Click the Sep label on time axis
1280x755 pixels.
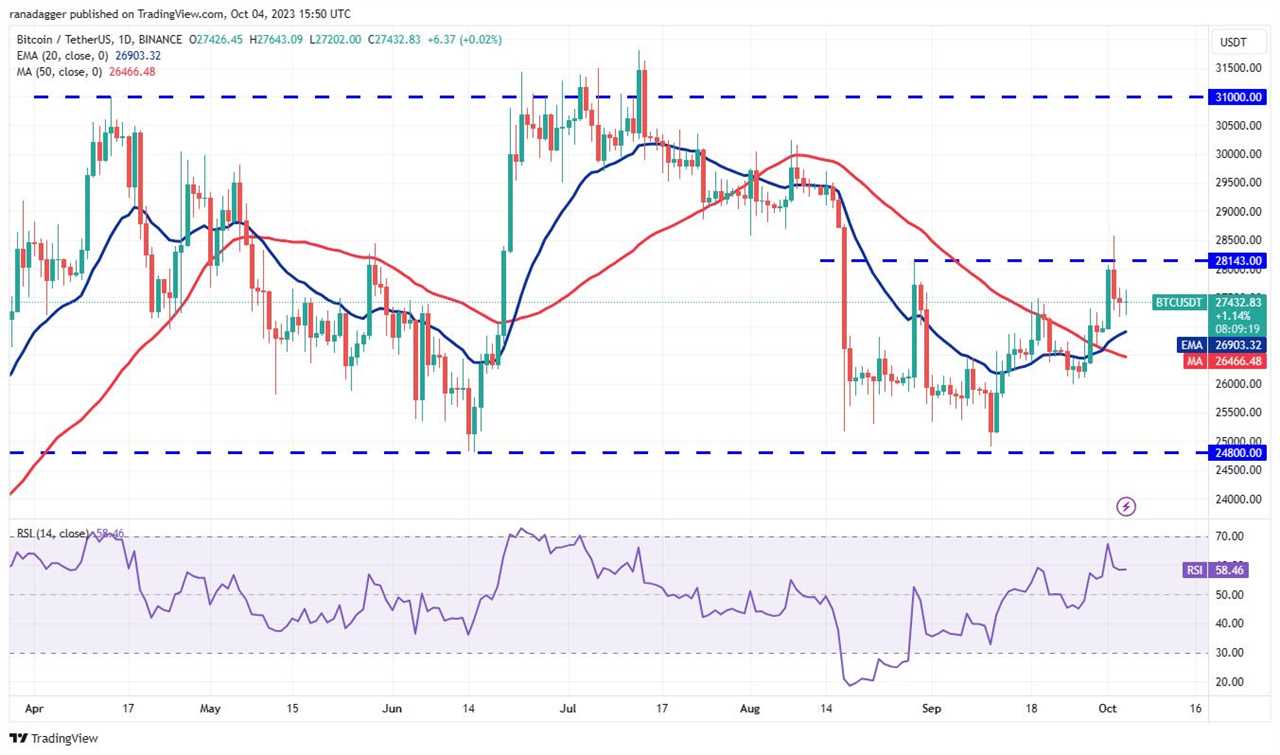pos(933,708)
